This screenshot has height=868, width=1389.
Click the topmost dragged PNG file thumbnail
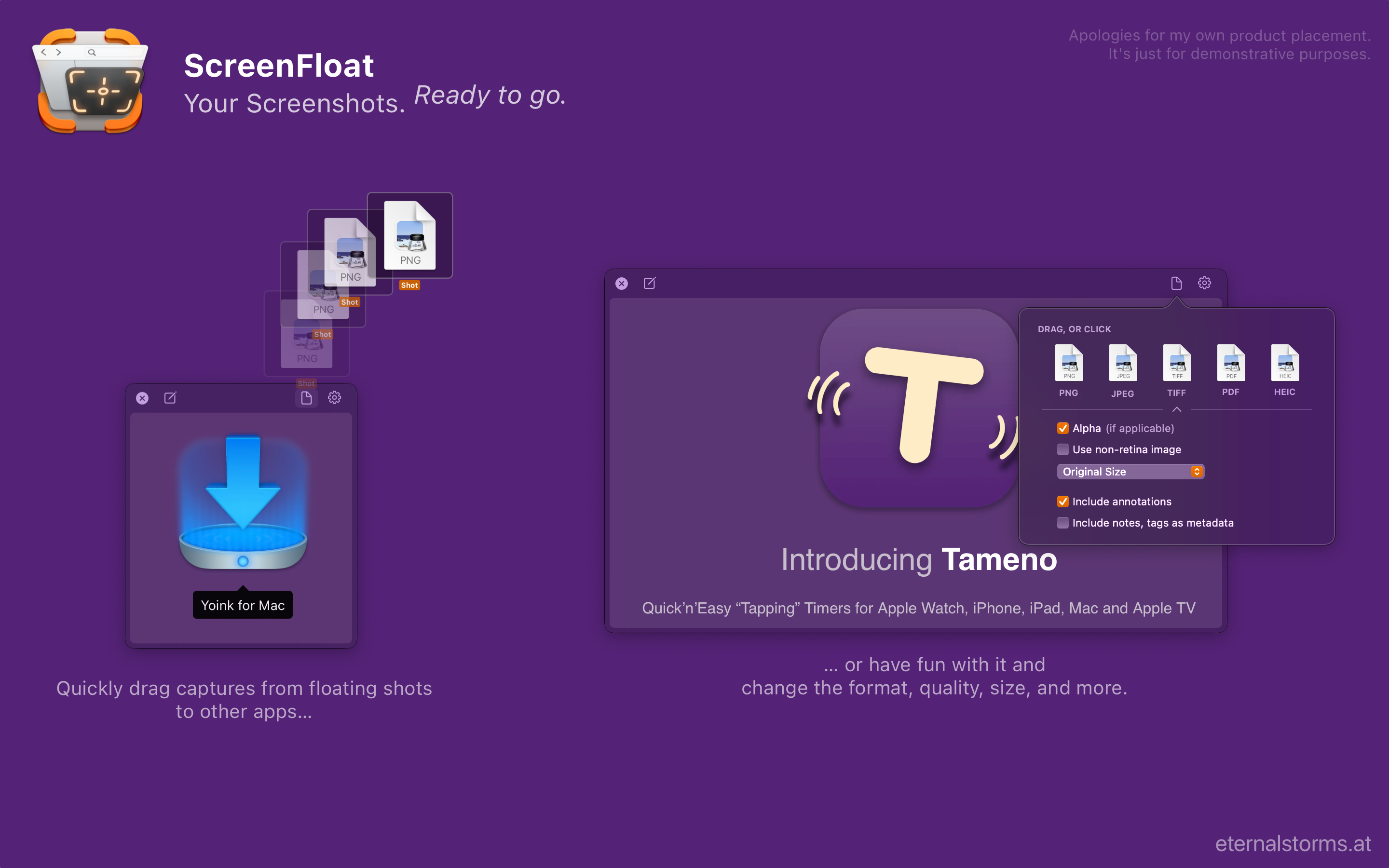pos(410,235)
